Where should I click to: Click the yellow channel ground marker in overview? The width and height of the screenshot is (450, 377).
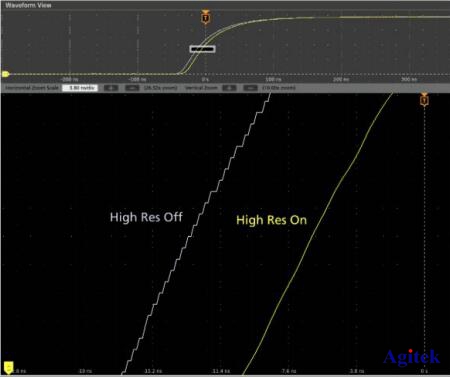[5, 74]
